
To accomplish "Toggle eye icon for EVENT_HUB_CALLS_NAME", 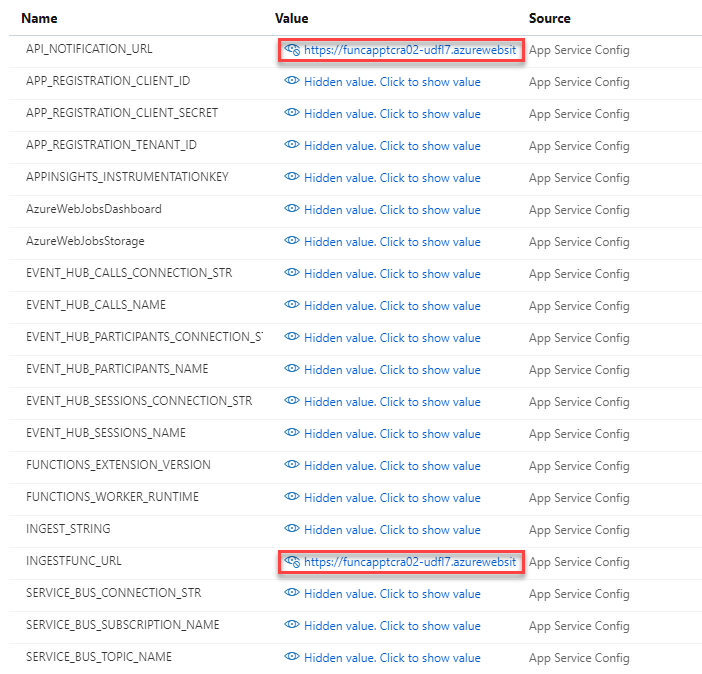I will (x=292, y=305).
